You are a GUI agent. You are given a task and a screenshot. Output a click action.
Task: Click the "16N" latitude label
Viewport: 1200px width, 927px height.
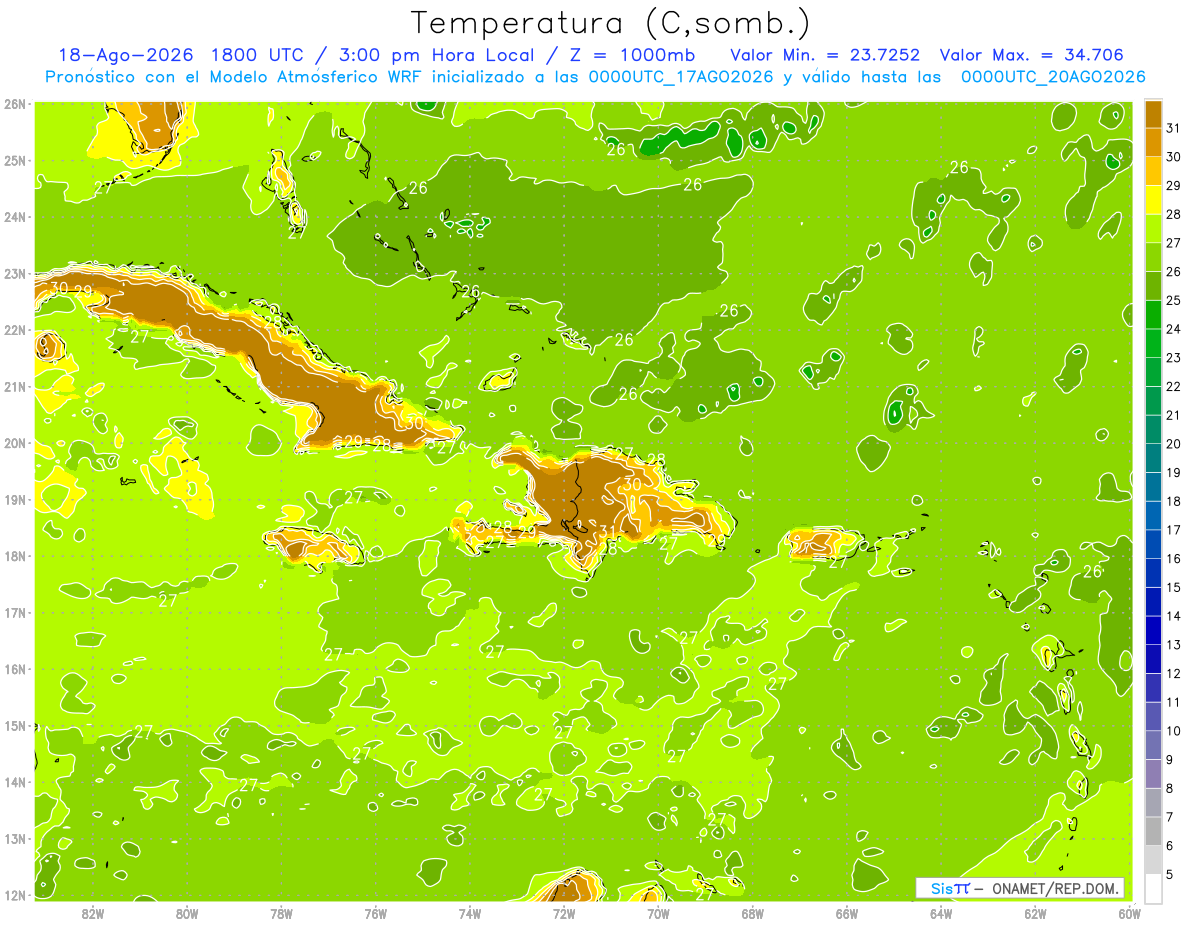14,669
